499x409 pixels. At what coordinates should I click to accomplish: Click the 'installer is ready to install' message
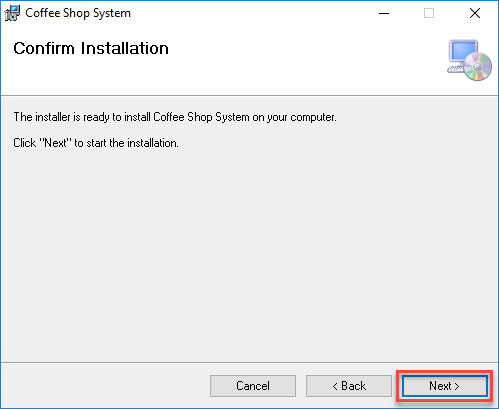click(x=175, y=117)
